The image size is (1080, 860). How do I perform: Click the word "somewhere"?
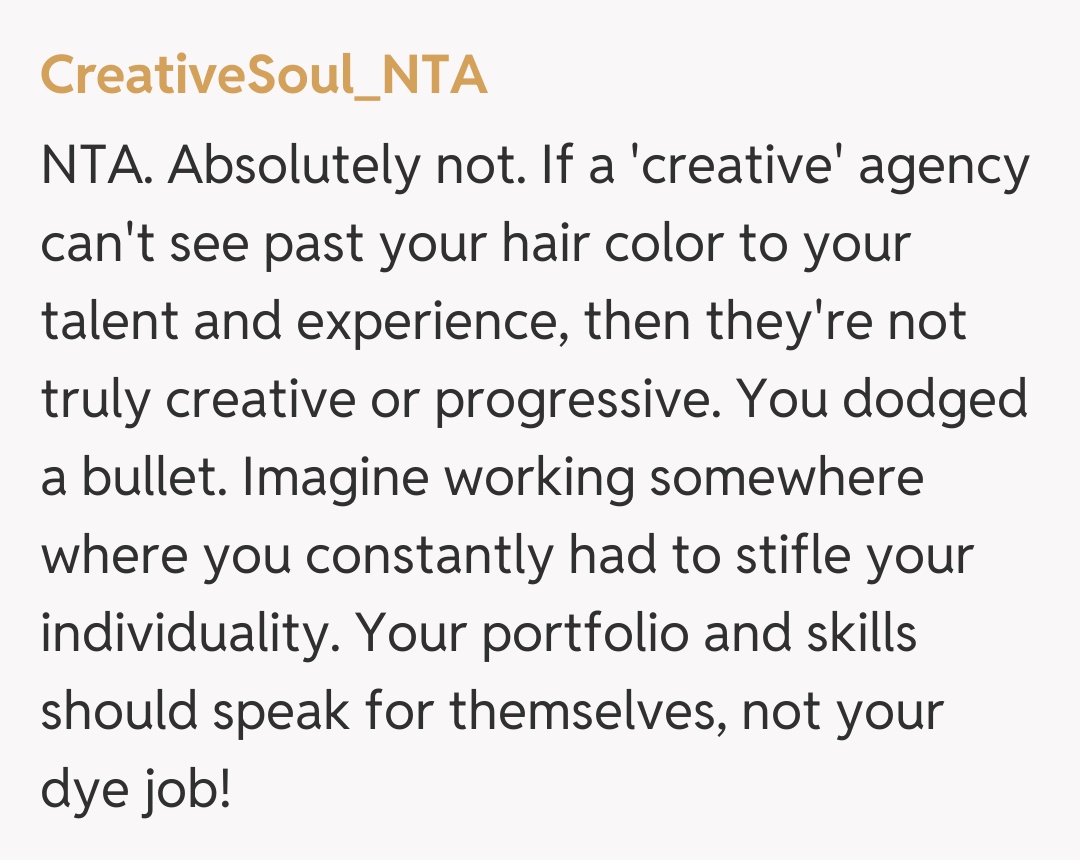(786, 478)
